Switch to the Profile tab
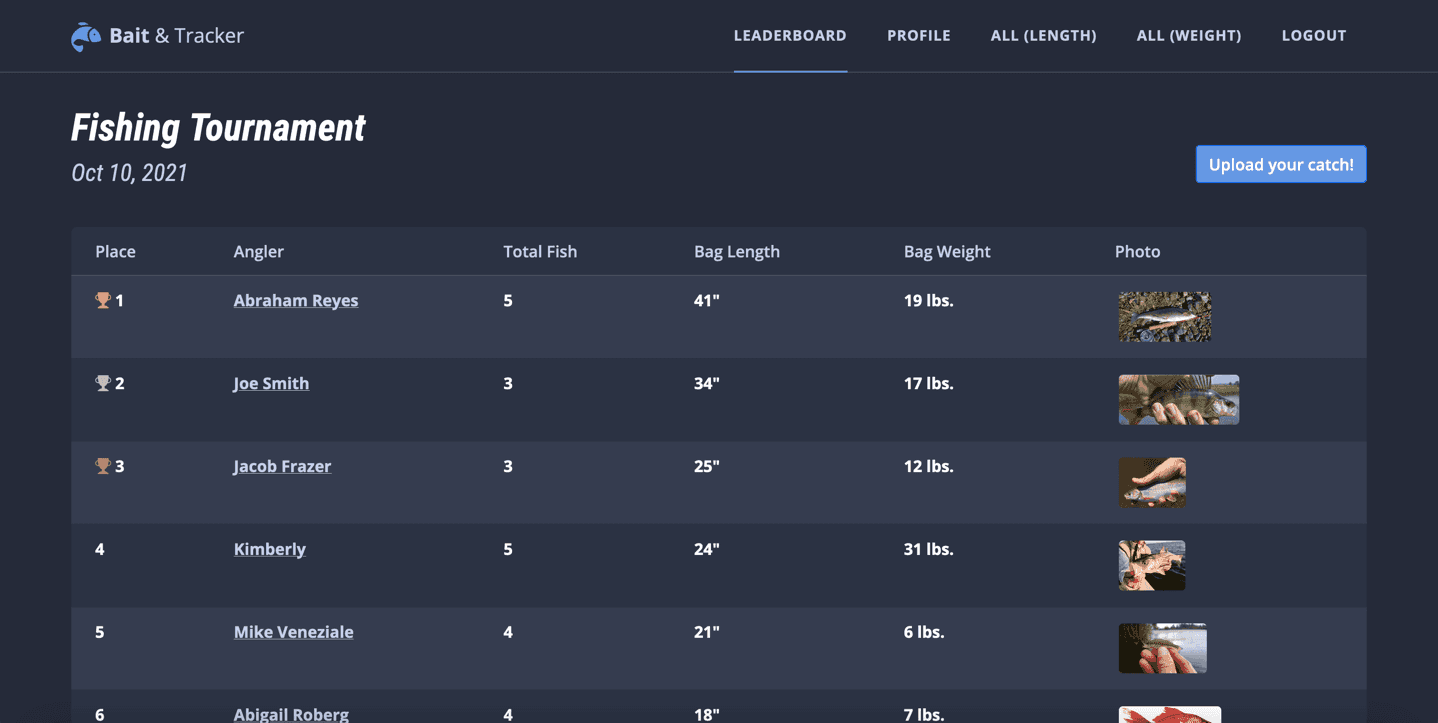Screen dimensions: 1438x723 [918, 35]
